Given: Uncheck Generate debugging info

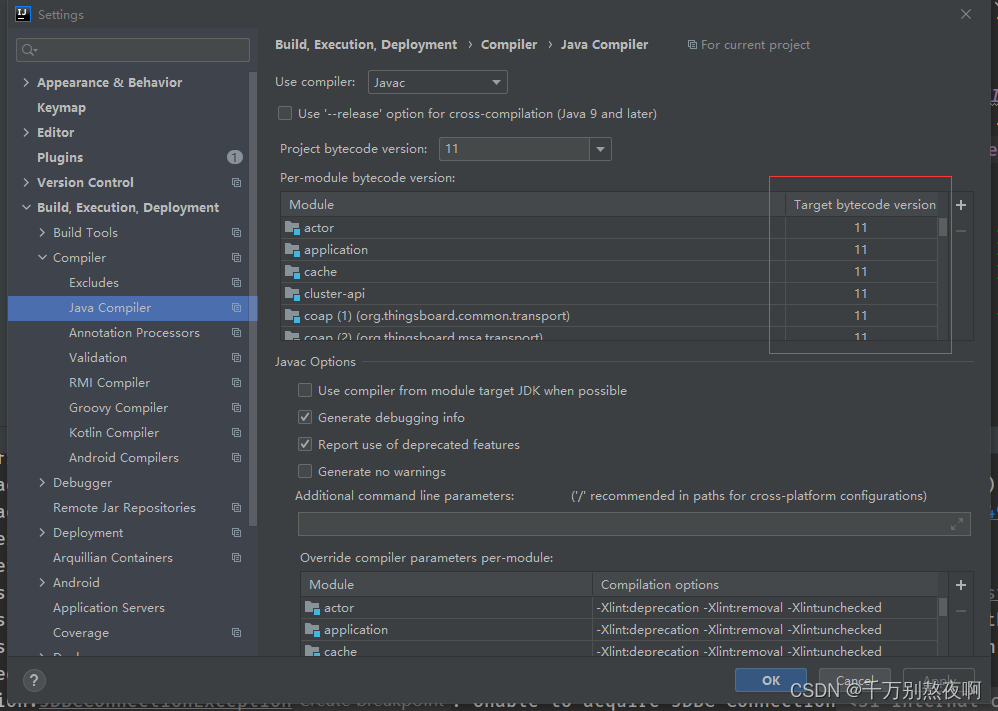Looking at the screenshot, I should pos(305,418).
